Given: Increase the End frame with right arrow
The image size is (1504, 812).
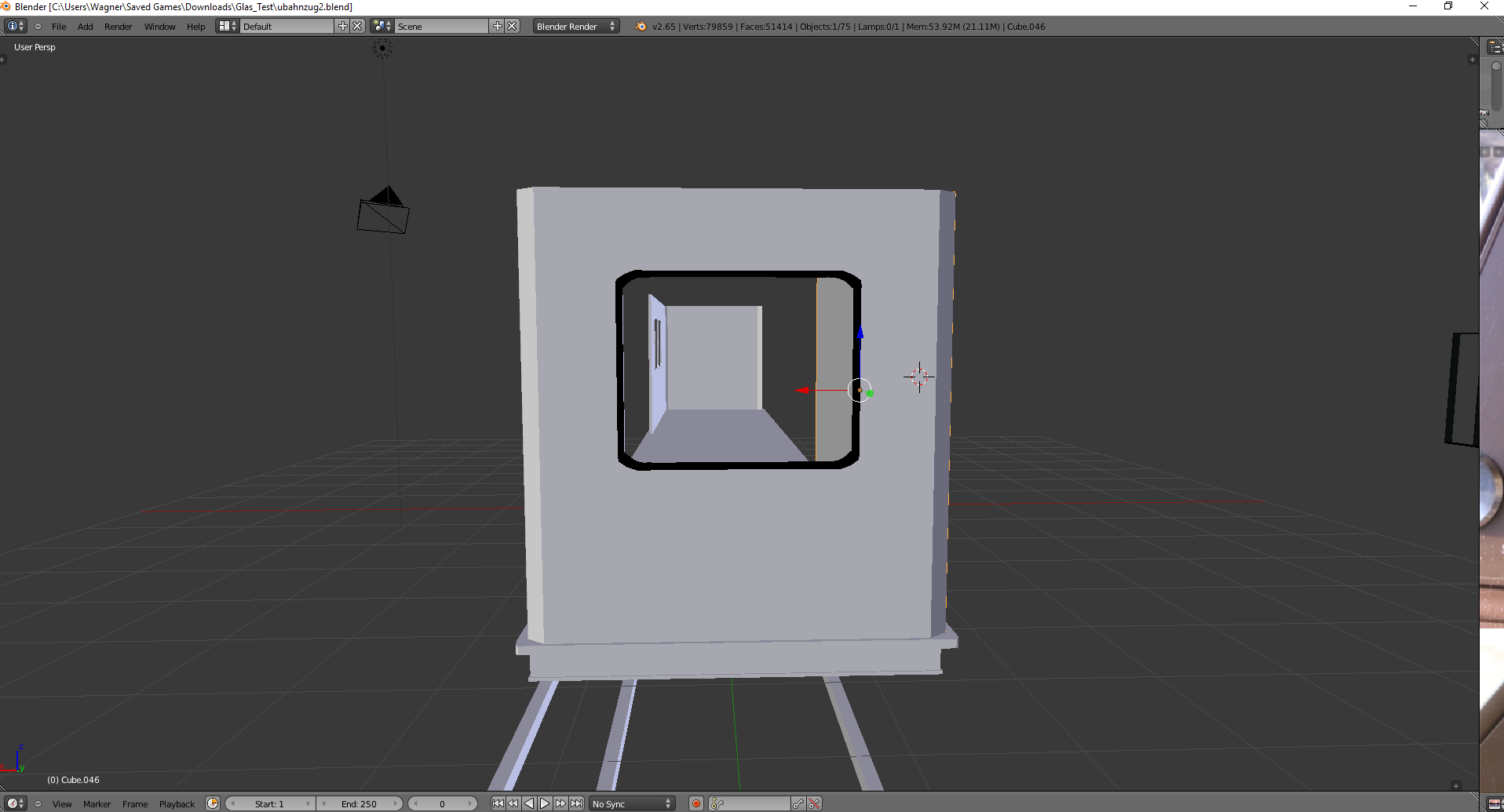Looking at the screenshot, I should pyautogui.click(x=396, y=803).
